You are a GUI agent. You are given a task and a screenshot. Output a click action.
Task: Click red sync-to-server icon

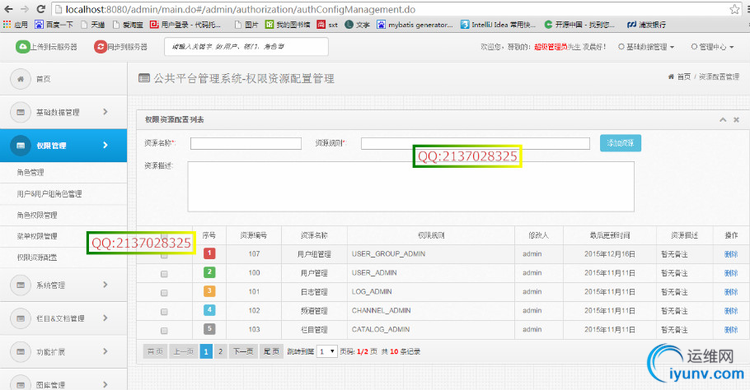[x=100, y=46]
